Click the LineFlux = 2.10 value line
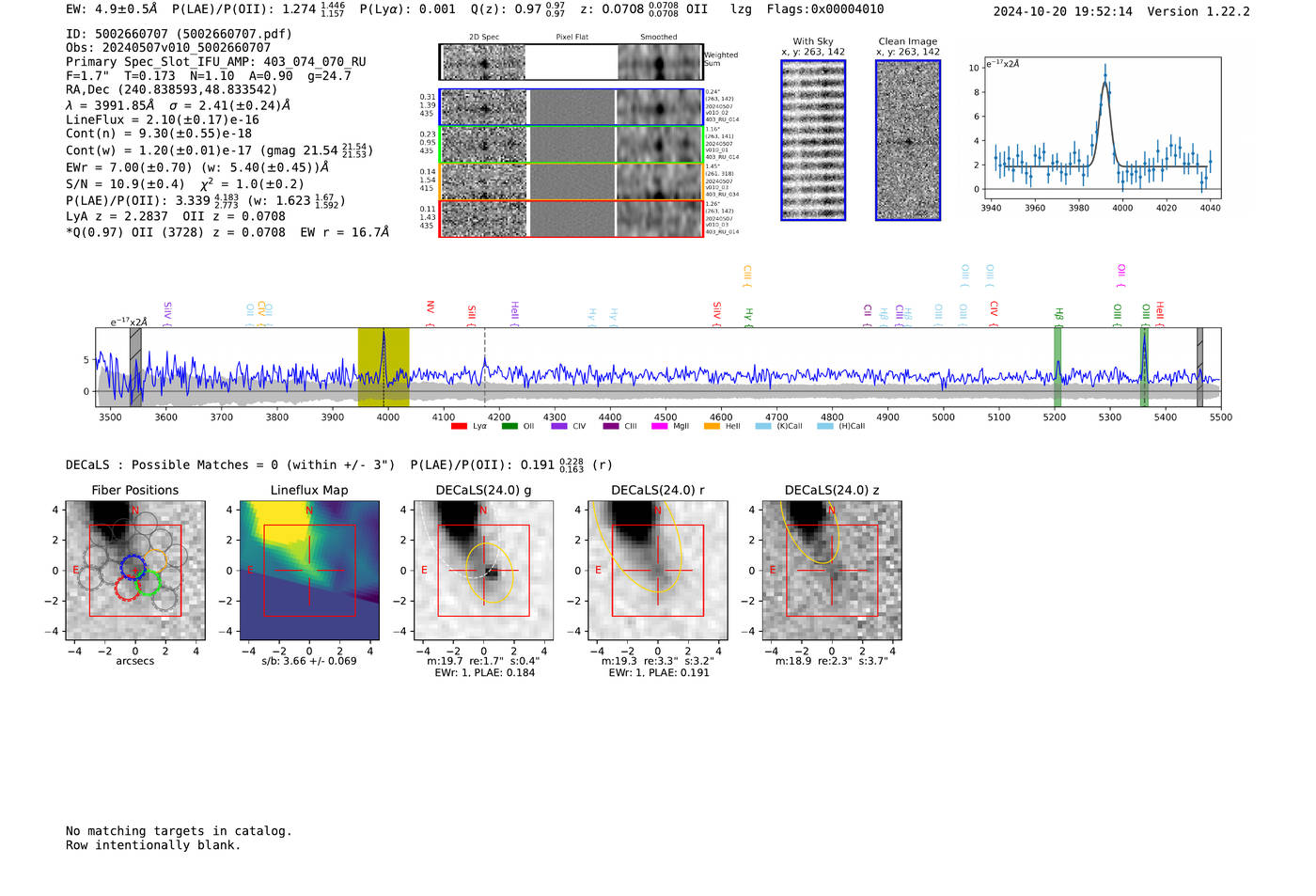1316x896 pixels. 163,120
